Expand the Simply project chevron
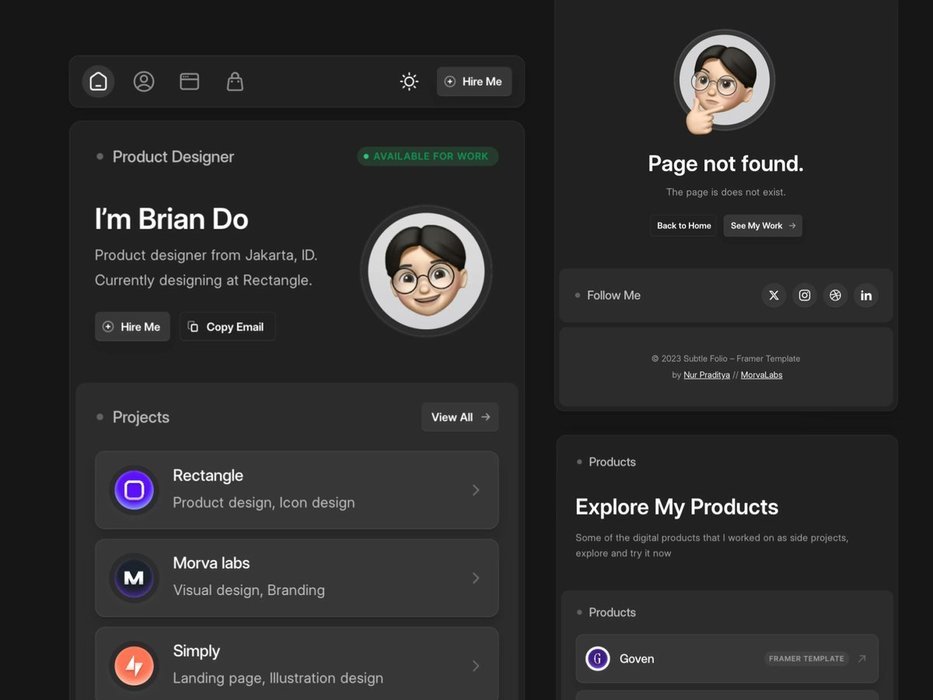The image size is (933, 700). (476, 666)
